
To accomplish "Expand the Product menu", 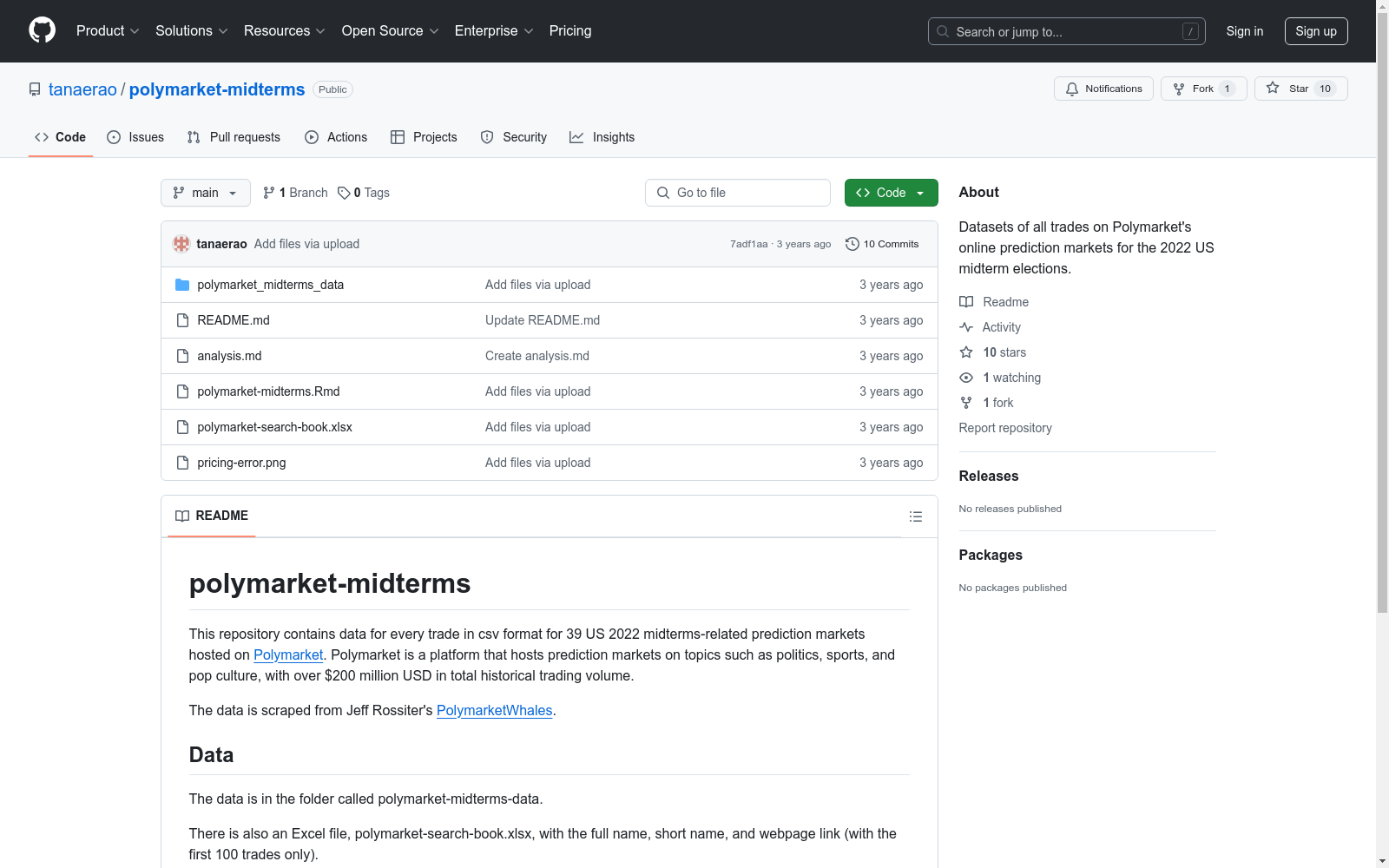I will 108,30.
